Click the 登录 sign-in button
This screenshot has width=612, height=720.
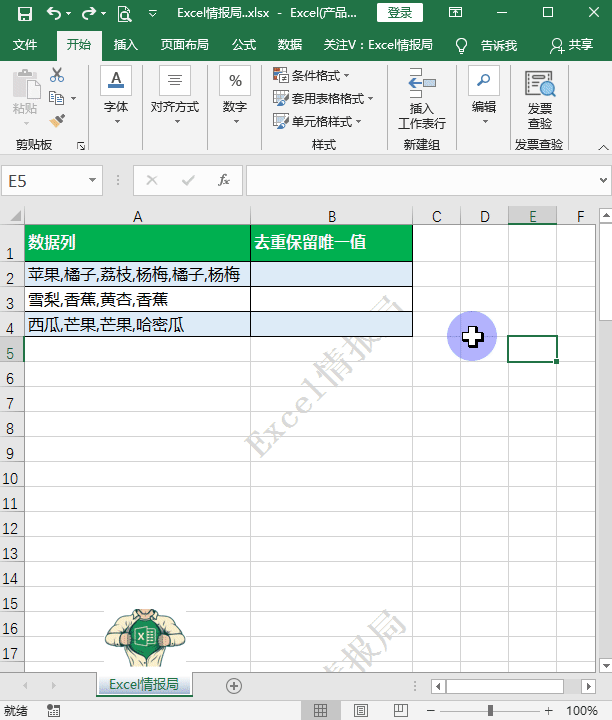coord(399,13)
